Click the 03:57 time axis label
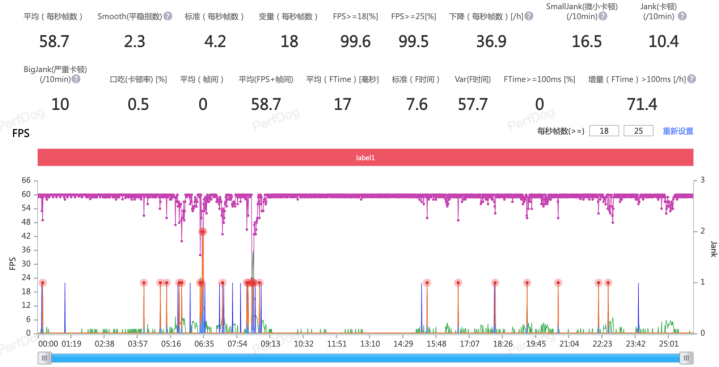 tap(138, 344)
